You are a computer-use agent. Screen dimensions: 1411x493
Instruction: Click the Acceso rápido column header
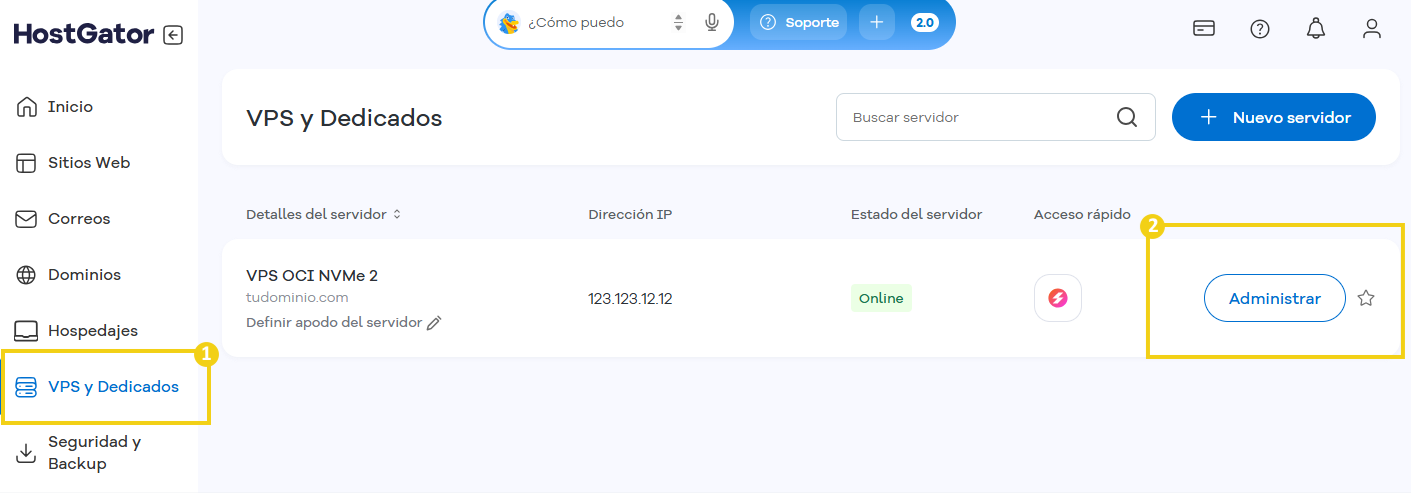1082,214
